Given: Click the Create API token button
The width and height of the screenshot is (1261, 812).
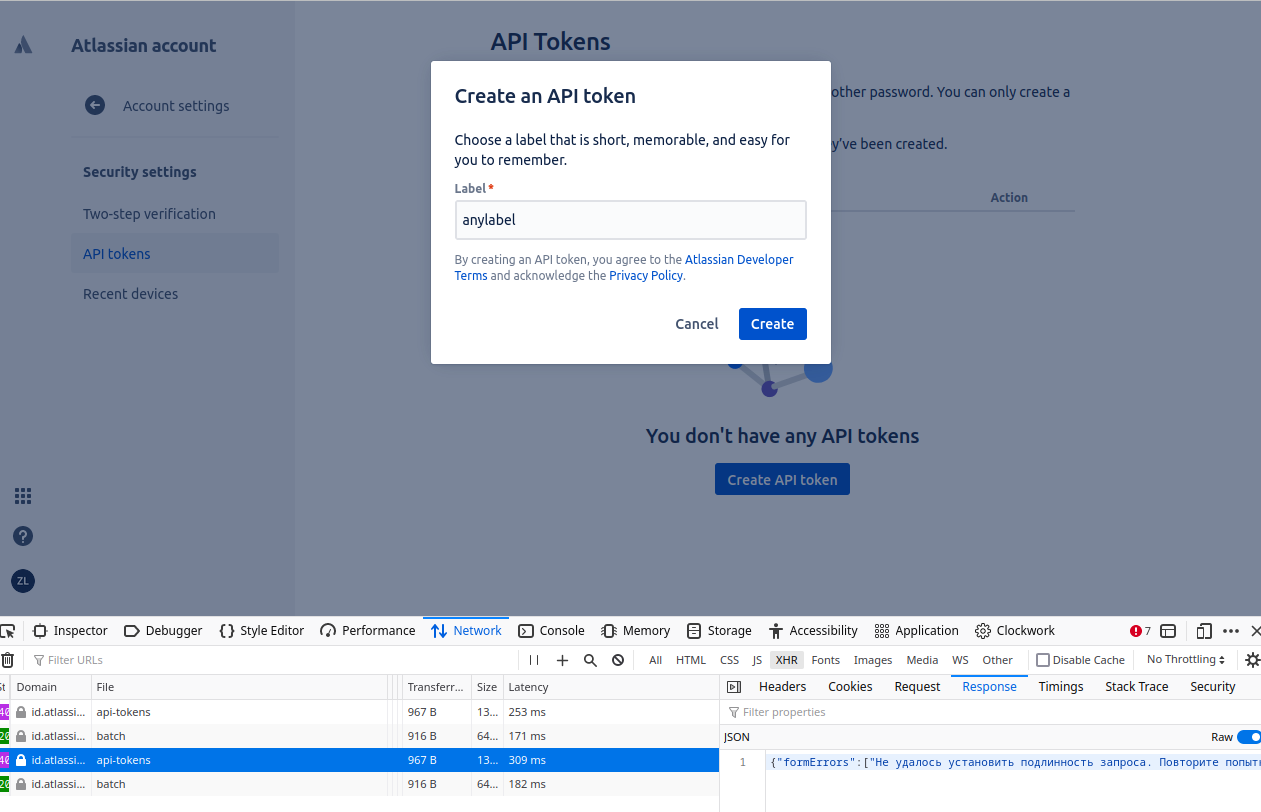Looking at the screenshot, I should (x=782, y=479).
